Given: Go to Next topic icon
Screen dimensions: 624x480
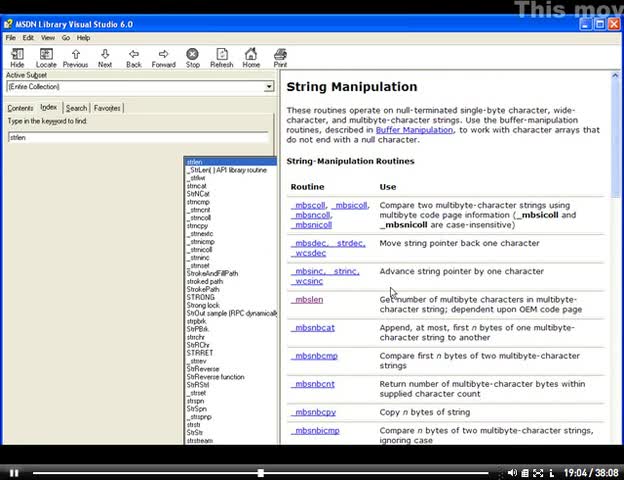Looking at the screenshot, I should point(105,58).
